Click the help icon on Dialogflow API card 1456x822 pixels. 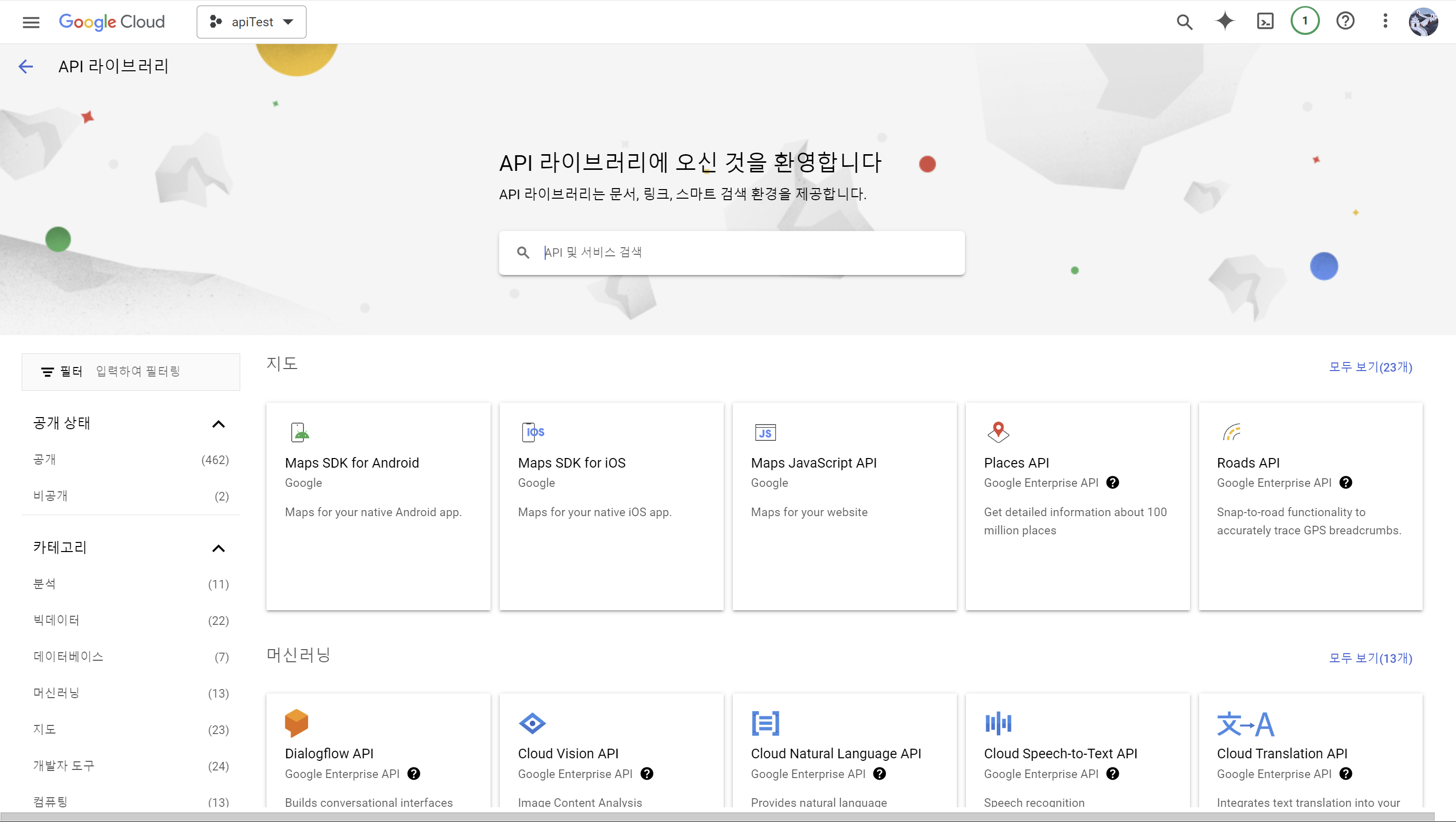click(x=414, y=774)
